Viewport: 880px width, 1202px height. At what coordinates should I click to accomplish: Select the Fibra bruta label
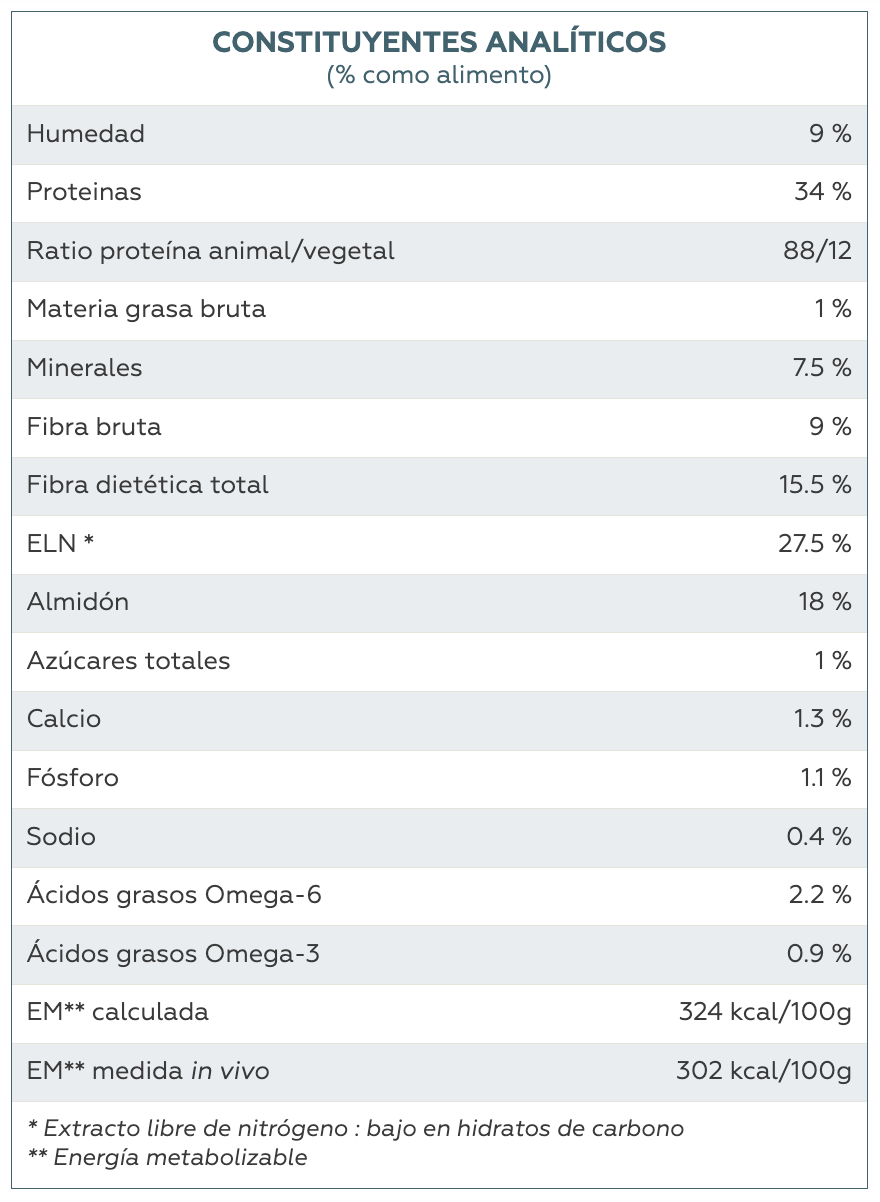point(94,427)
